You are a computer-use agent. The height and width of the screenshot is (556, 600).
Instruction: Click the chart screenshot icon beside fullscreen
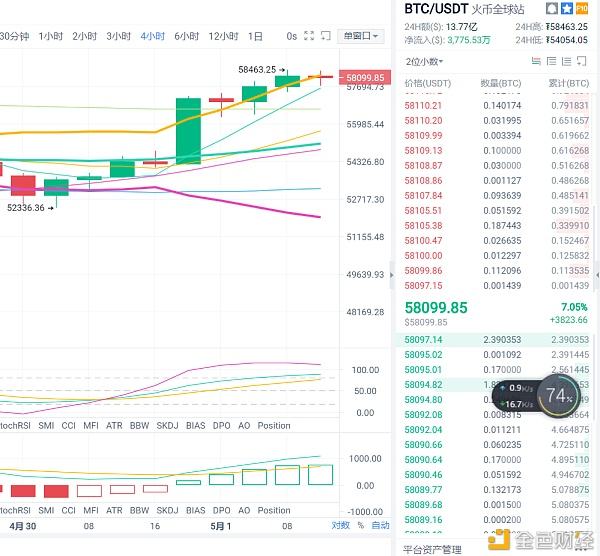(x=326, y=36)
